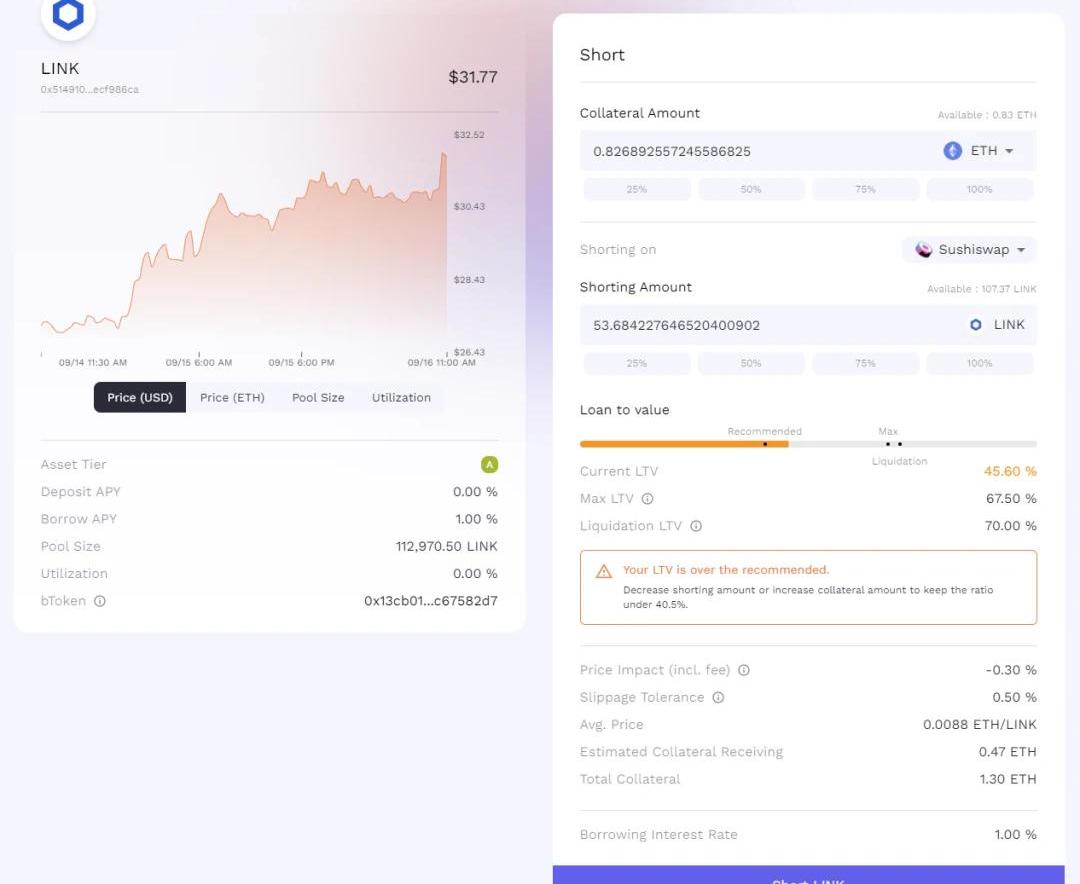Click the Liquidation LTV info icon

[x=696, y=526]
